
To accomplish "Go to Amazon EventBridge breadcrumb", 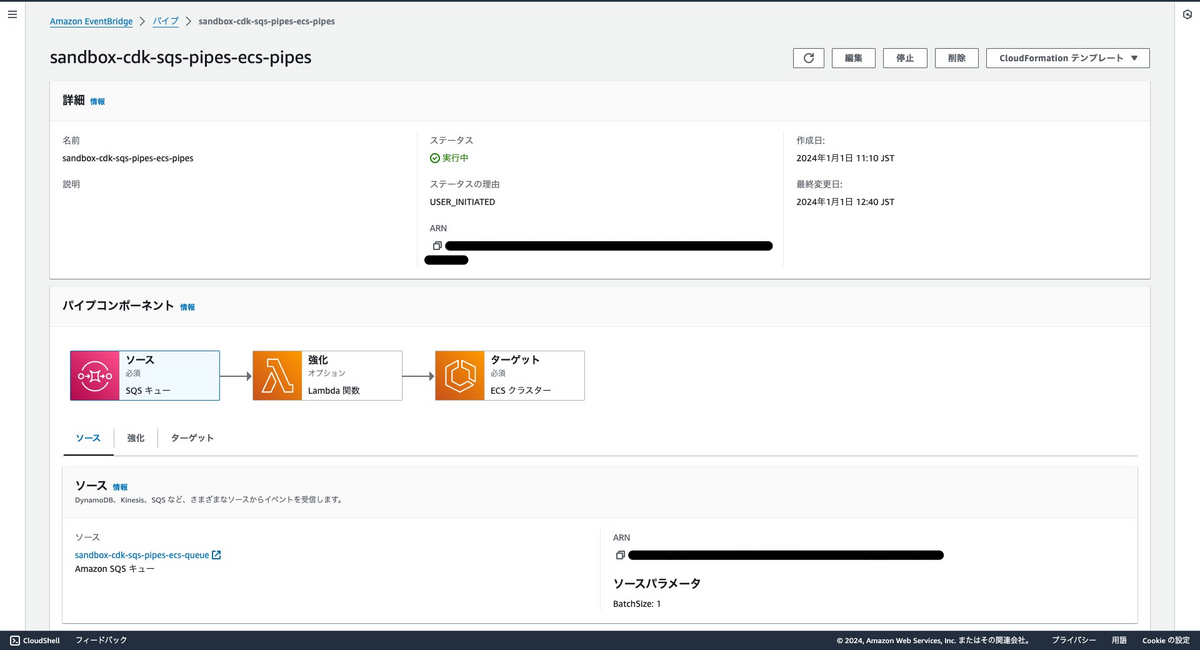I will [x=91, y=21].
